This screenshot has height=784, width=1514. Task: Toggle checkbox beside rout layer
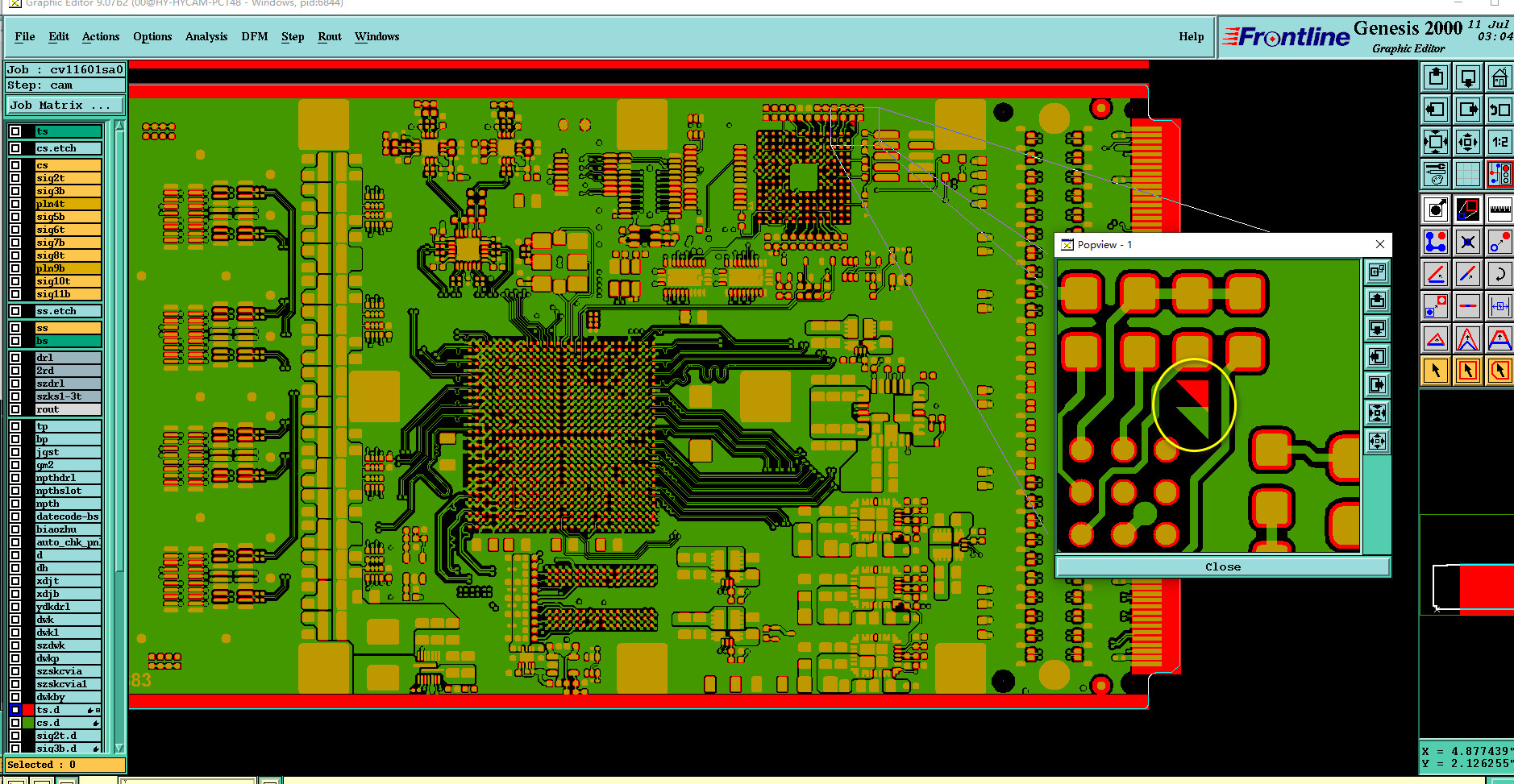15,409
